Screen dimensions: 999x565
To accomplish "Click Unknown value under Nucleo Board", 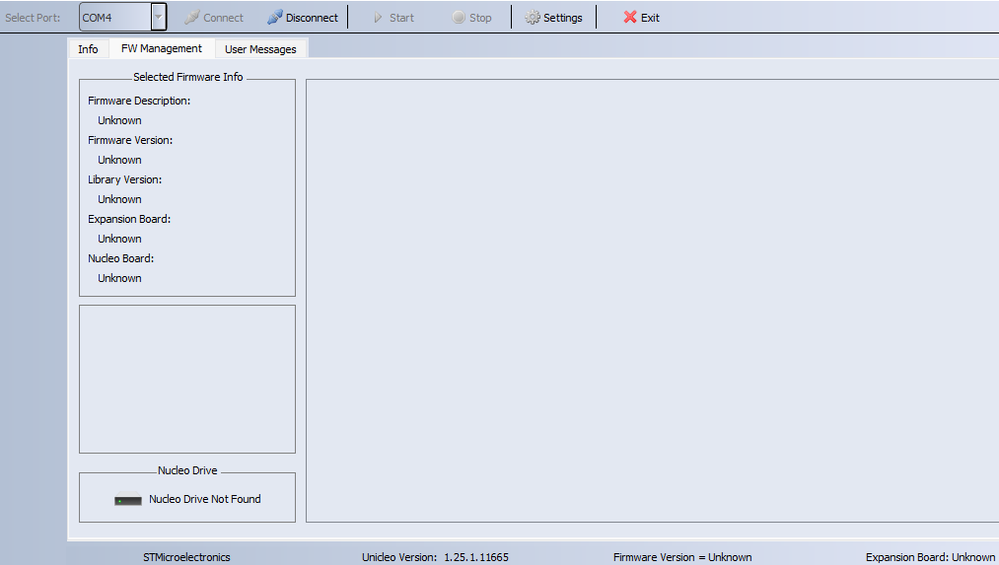I will (120, 278).
